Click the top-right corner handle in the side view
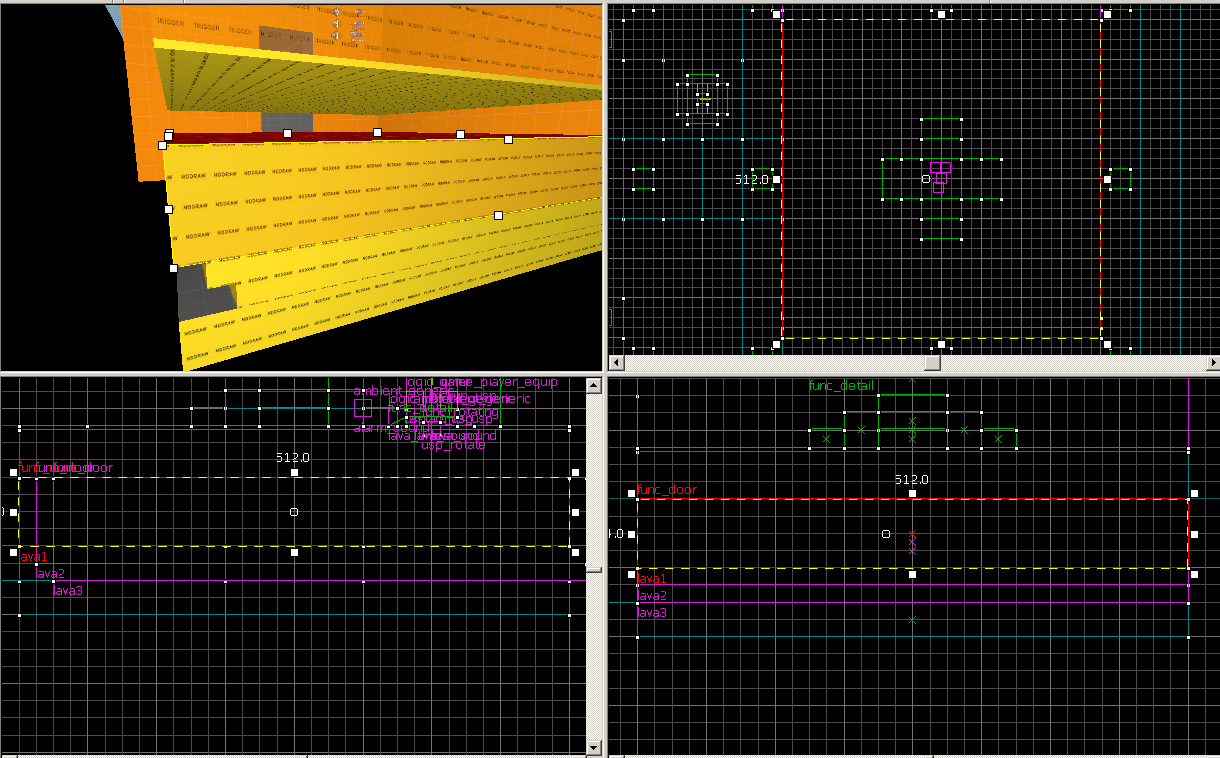This screenshot has height=758, width=1220. pyautogui.click(x=1193, y=494)
